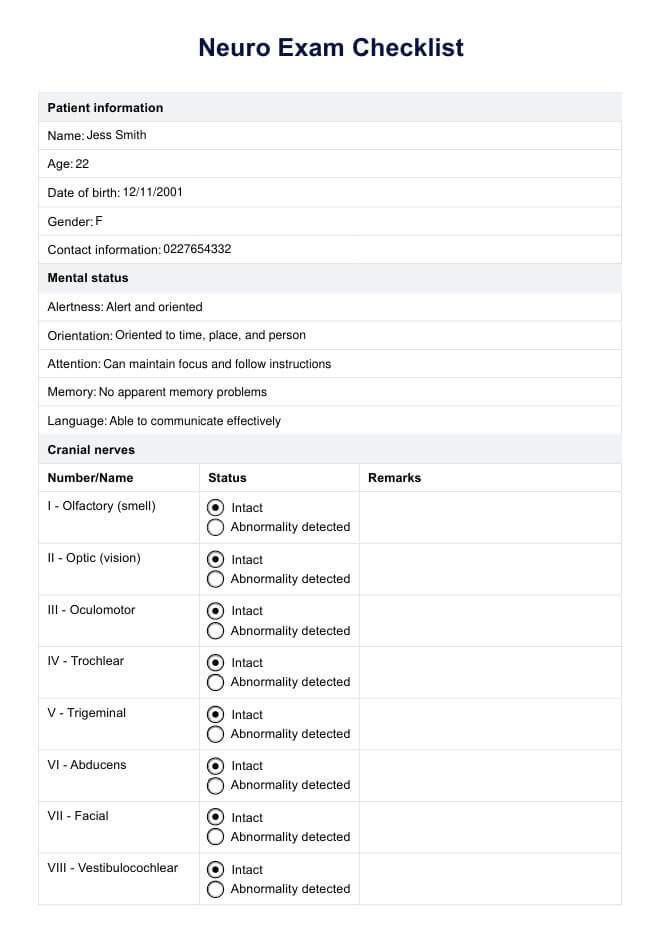Click the Name field with Jess Smith
This screenshot has height=935, width=661.
pos(116,135)
